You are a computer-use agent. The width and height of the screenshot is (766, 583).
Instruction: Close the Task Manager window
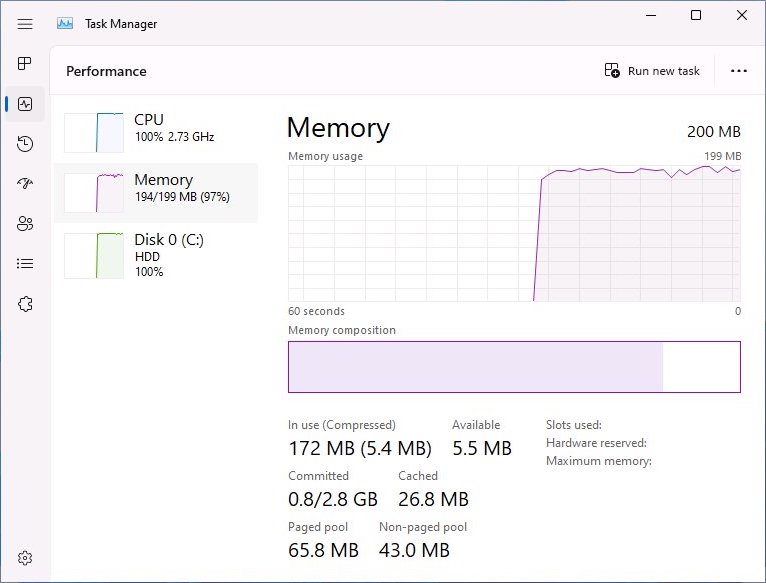742,15
